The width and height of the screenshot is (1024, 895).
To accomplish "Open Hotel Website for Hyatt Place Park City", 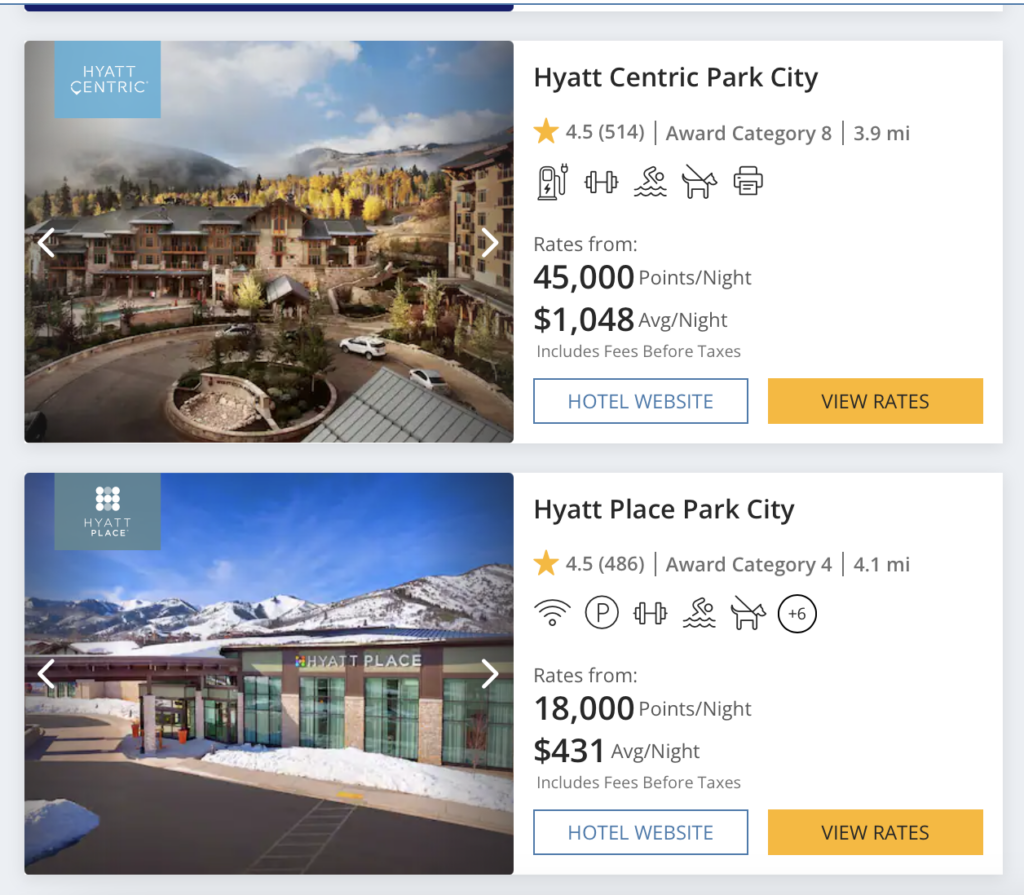I will coord(640,832).
